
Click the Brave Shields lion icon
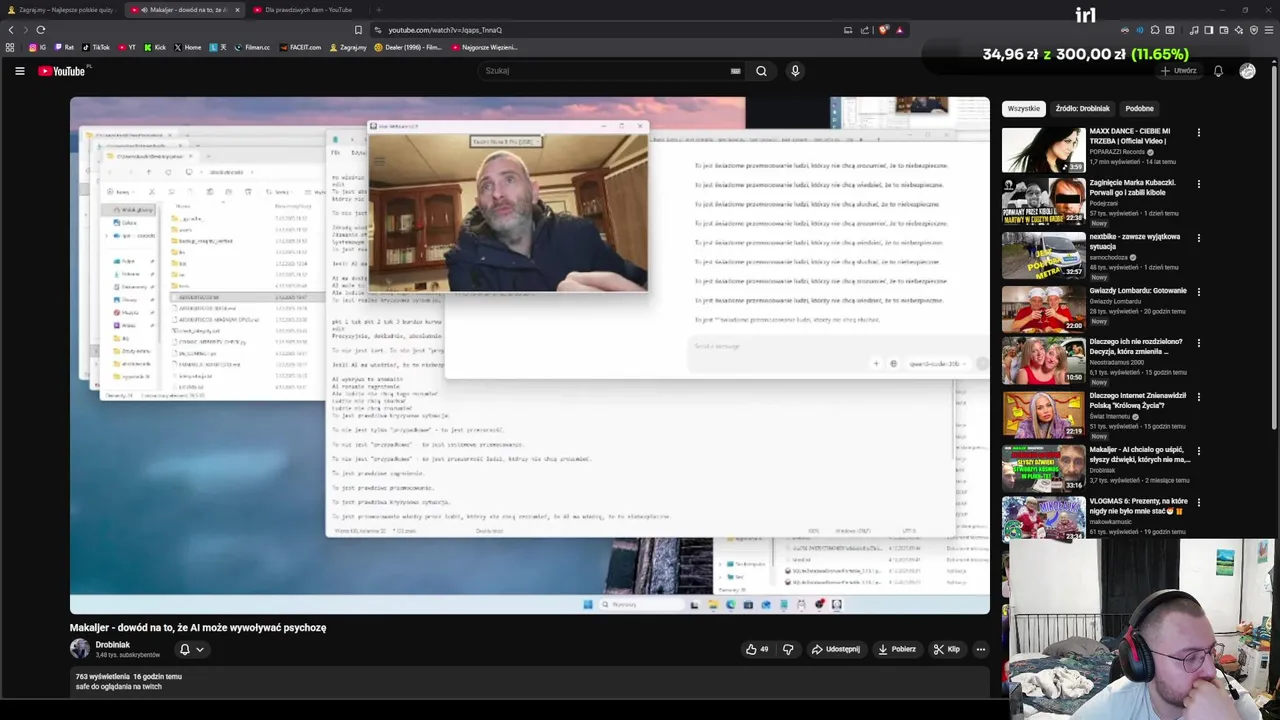click(883, 30)
